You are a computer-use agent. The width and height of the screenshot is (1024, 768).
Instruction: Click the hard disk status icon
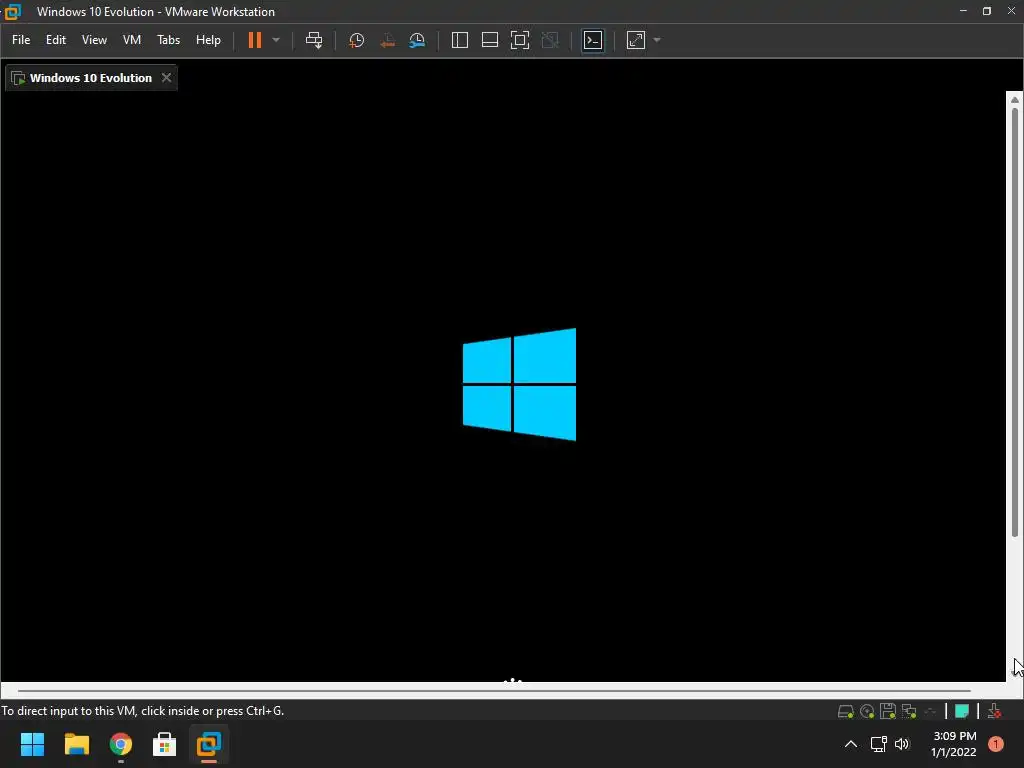[846, 711]
